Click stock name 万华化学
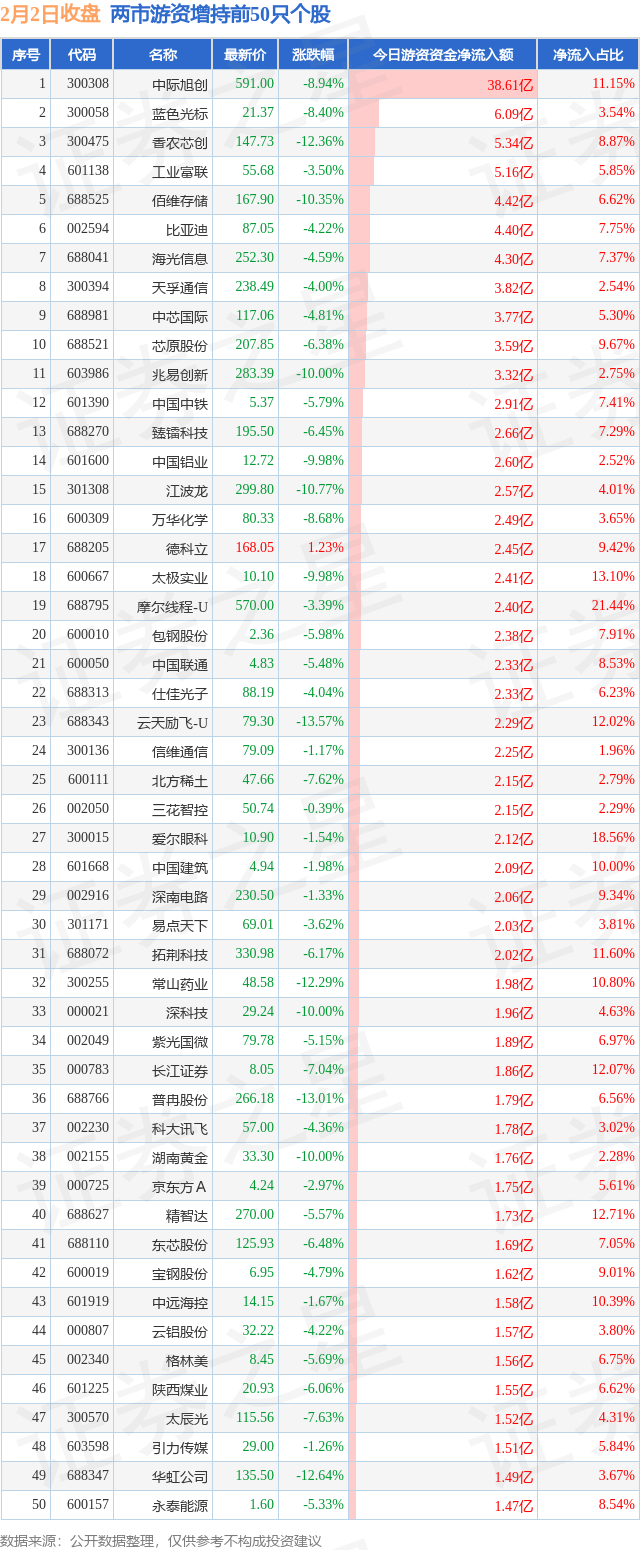This screenshot has height=1550, width=640. 180,519
